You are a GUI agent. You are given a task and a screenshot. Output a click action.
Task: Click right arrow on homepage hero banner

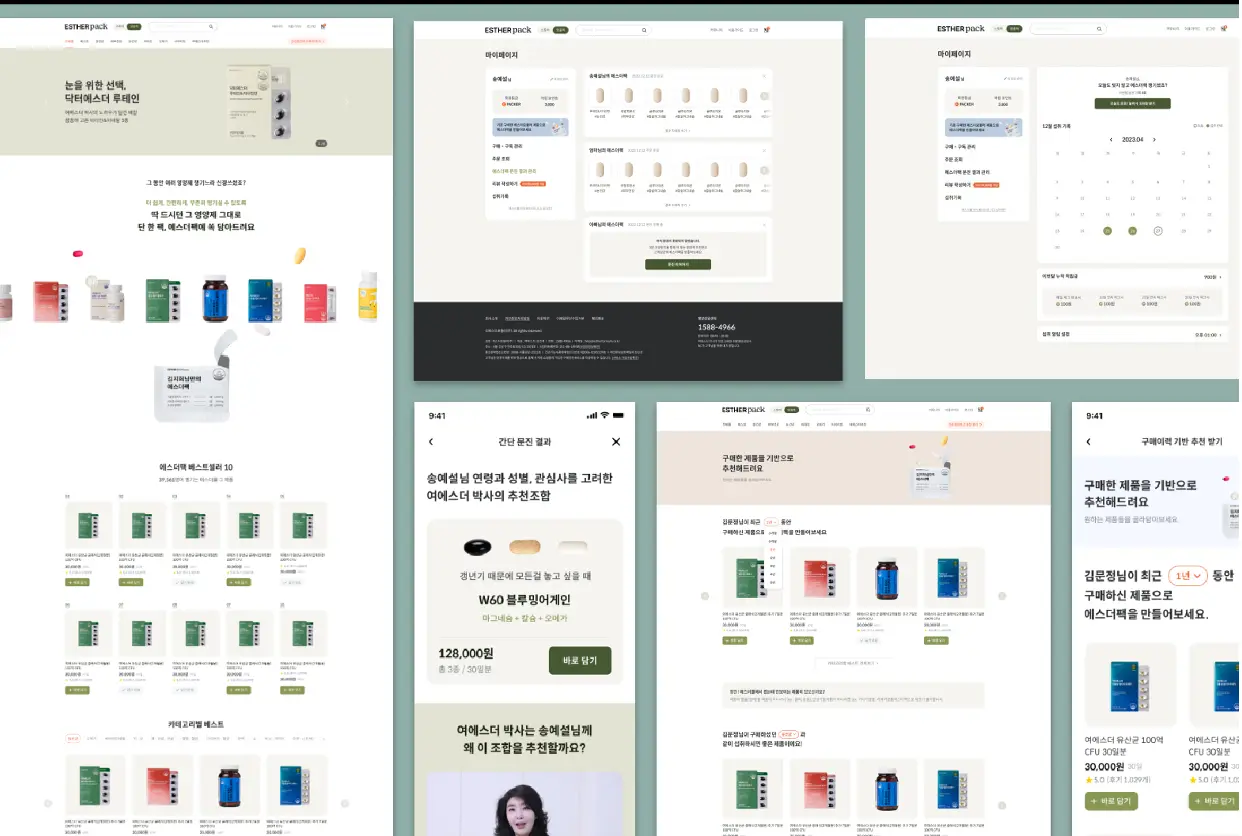[x=347, y=101]
